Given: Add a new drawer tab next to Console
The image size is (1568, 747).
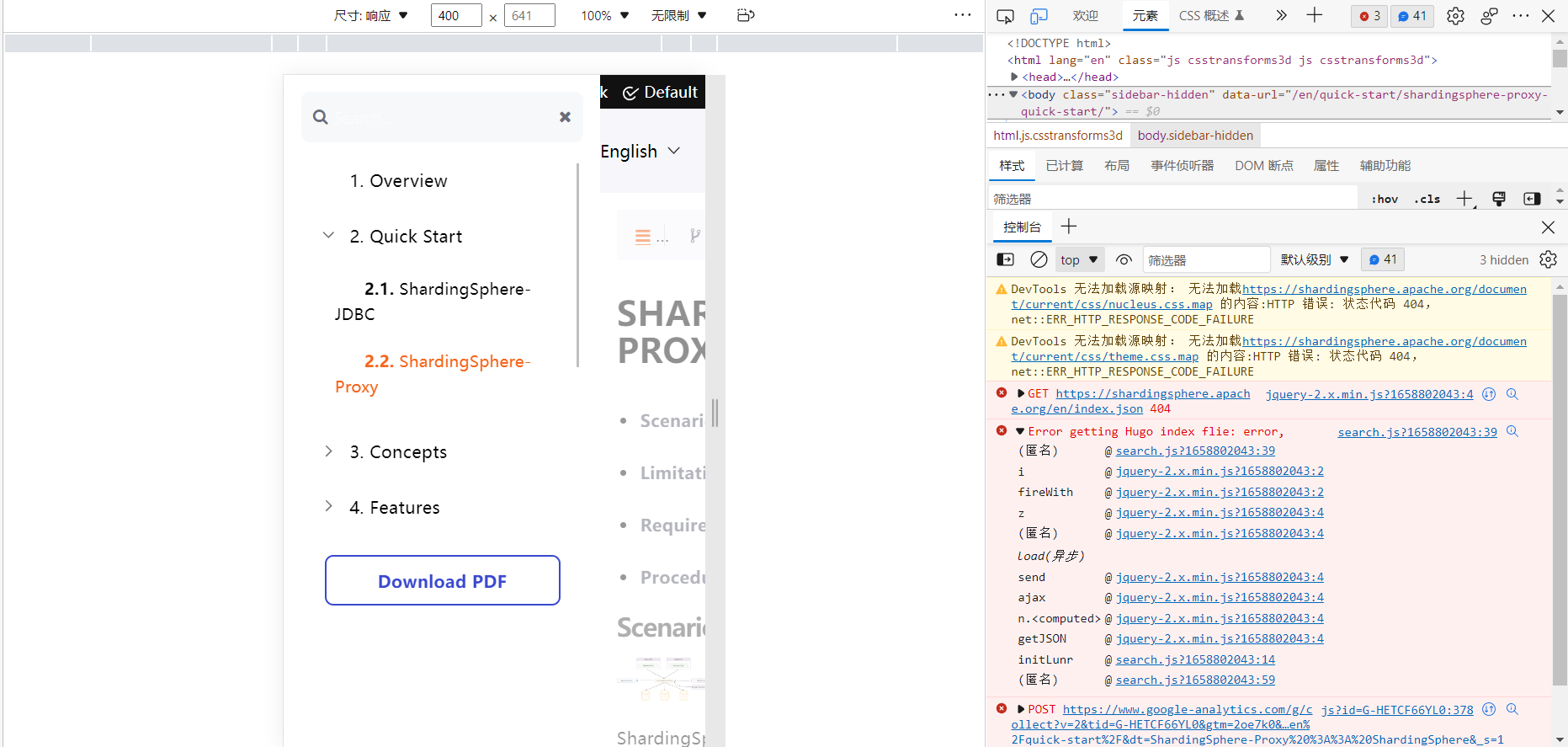Looking at the screenshot, I should click(1069, 226).
